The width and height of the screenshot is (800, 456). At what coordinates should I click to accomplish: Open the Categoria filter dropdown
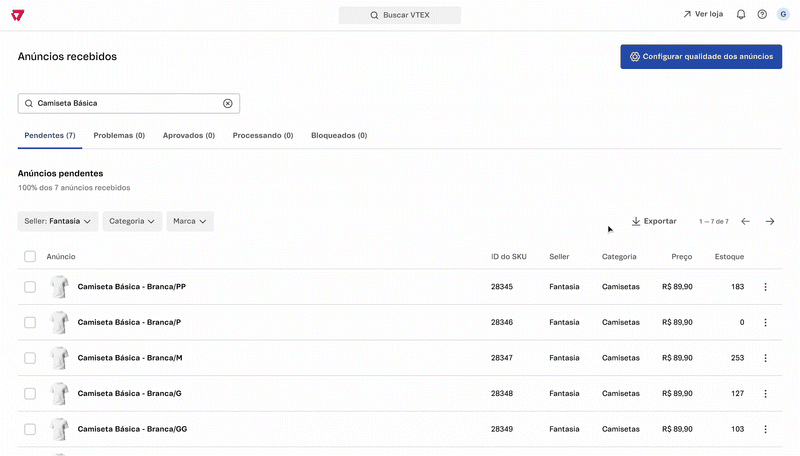click(x=133, y=221)
